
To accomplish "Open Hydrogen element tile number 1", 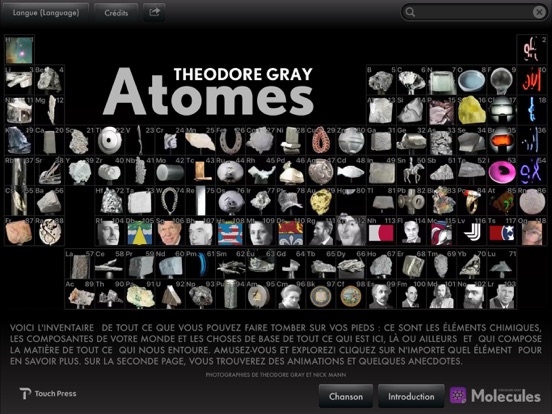I will coord(19,50).
